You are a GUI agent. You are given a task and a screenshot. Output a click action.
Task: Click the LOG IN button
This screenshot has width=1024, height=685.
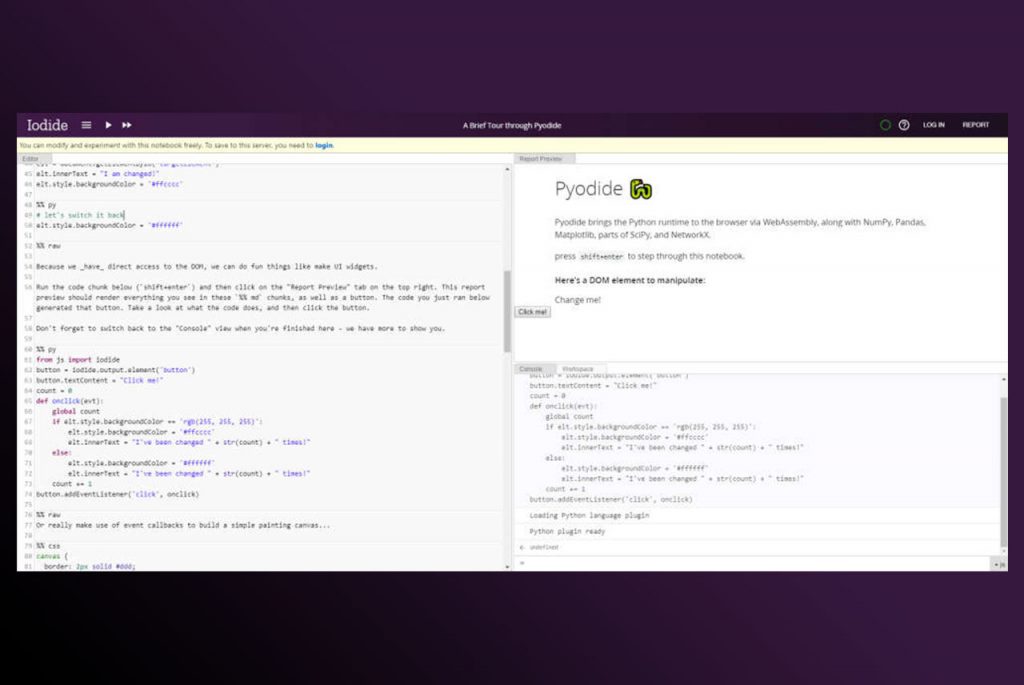click(933, 124)
